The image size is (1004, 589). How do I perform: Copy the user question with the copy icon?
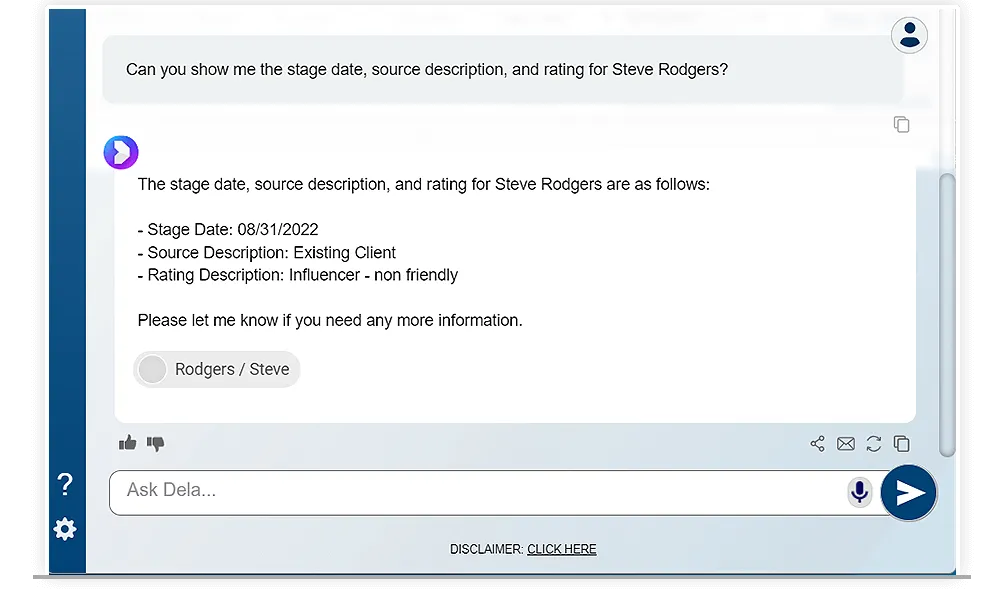click(x=902, y=124)
